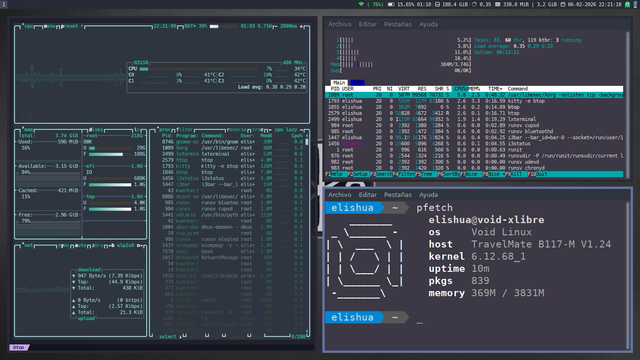Click the pfetch terminal vertical scrollbar
Image resolution: width=640 pixels, height=360 pixels.
tap(627, 275)
